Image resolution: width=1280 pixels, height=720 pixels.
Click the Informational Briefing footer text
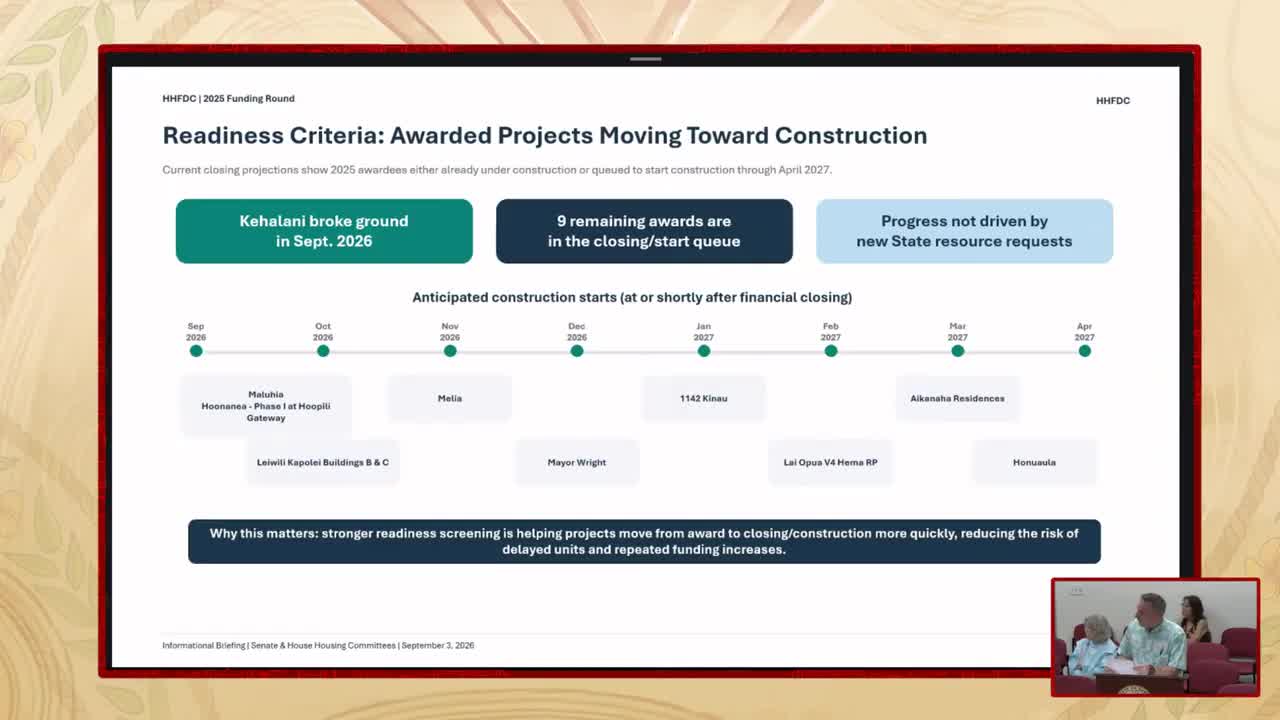(318, 645)
